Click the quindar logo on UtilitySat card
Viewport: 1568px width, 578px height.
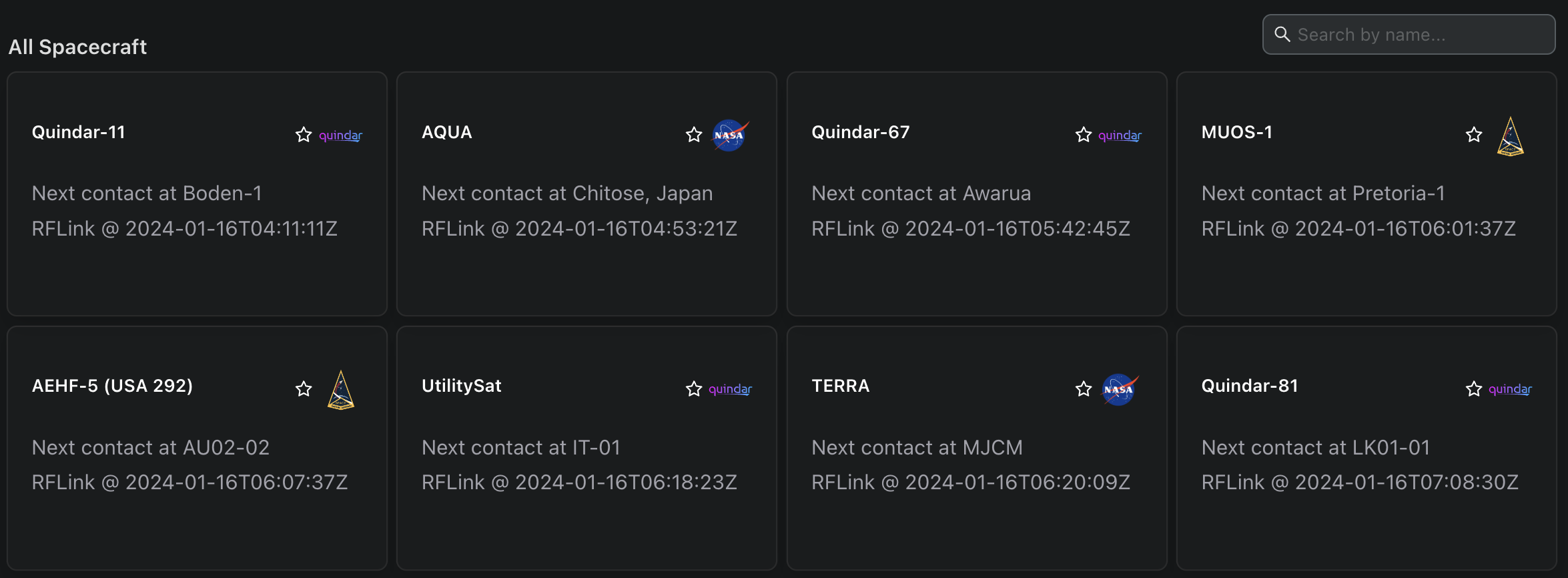[730, 389]
